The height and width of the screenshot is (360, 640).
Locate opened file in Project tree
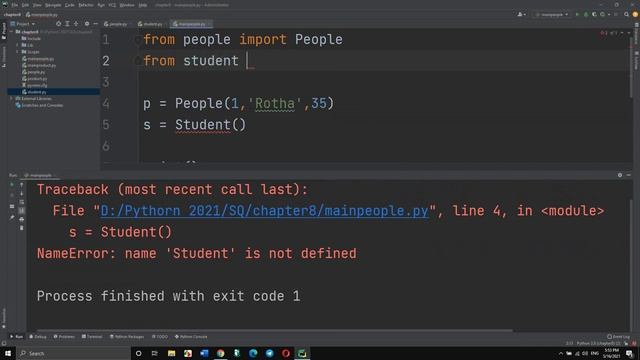pyautogui.click(x=58, y=24)
